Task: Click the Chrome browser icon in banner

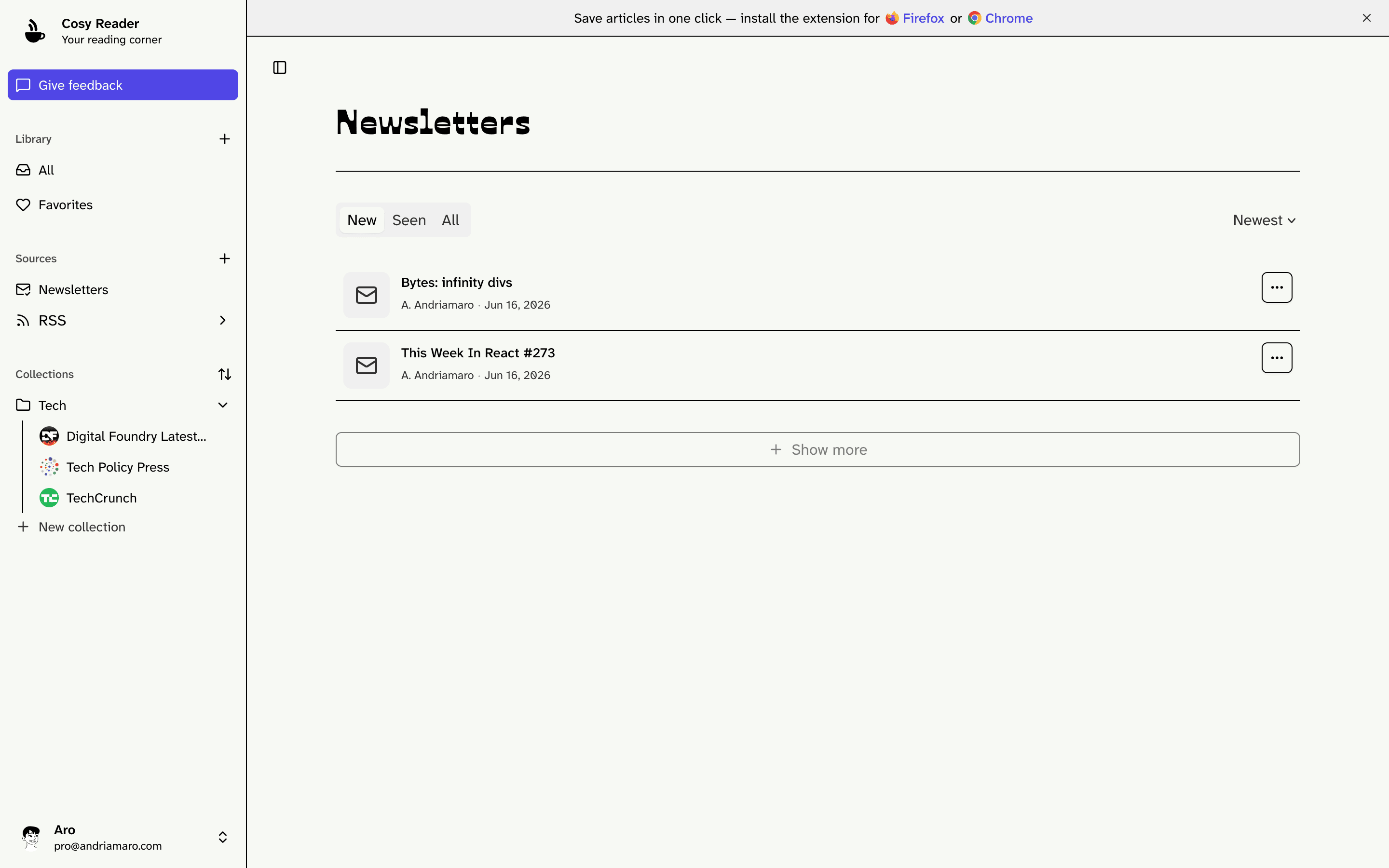Action: (x=974, y=18)
